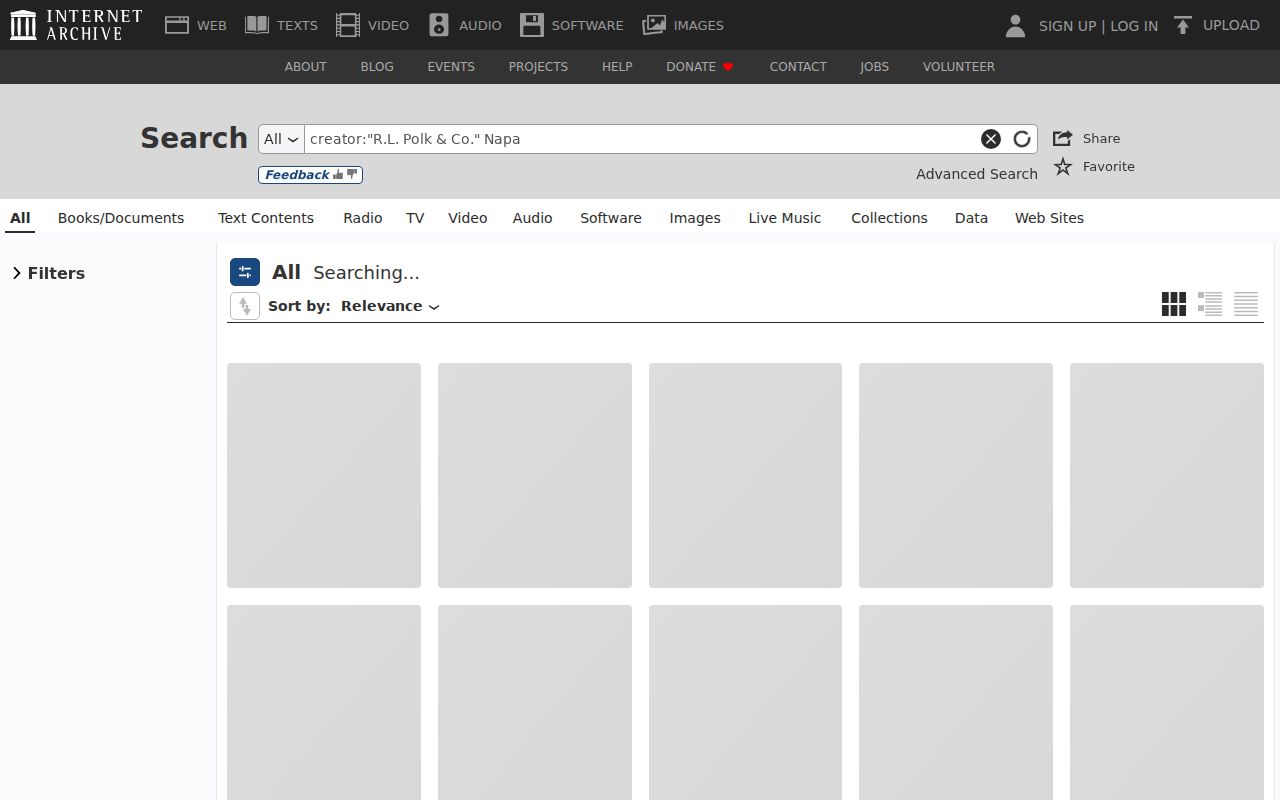Click the search reload spinner icon

pyautogui.click(x=1021, y=139)
